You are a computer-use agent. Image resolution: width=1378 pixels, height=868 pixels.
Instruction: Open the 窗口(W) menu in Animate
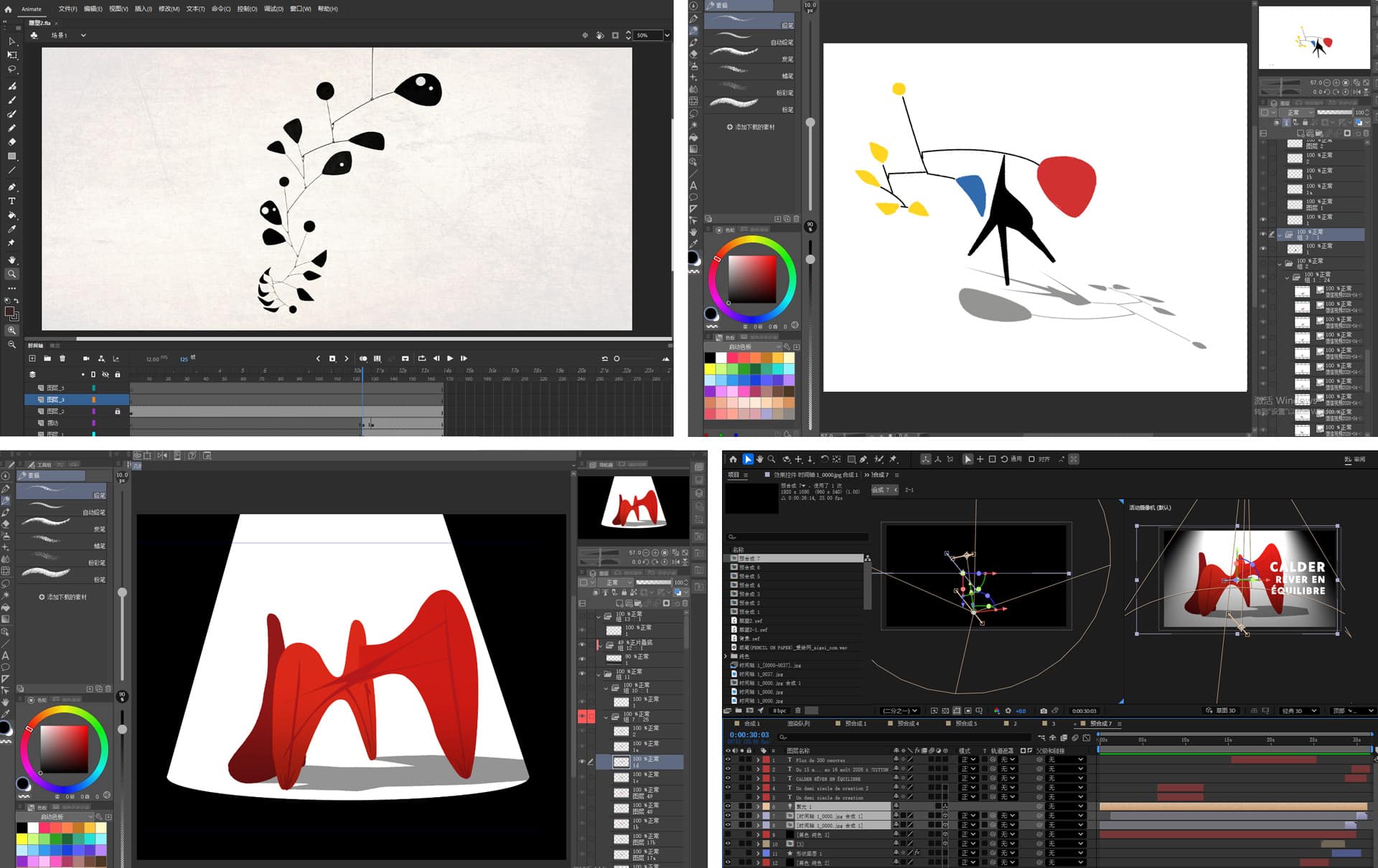[301, 9]
